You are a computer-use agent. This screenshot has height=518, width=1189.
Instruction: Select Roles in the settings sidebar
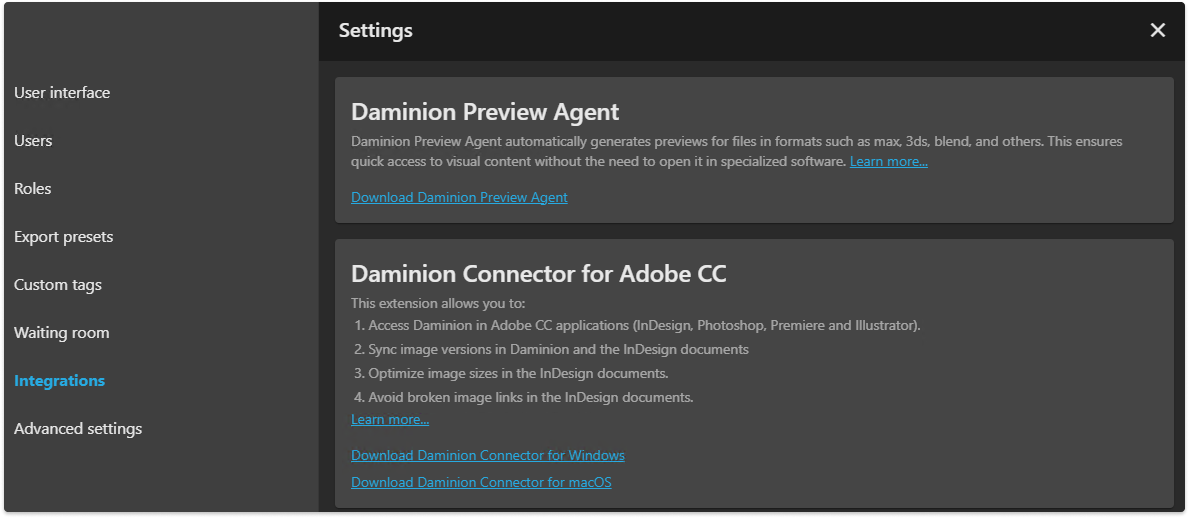[33, 189]
